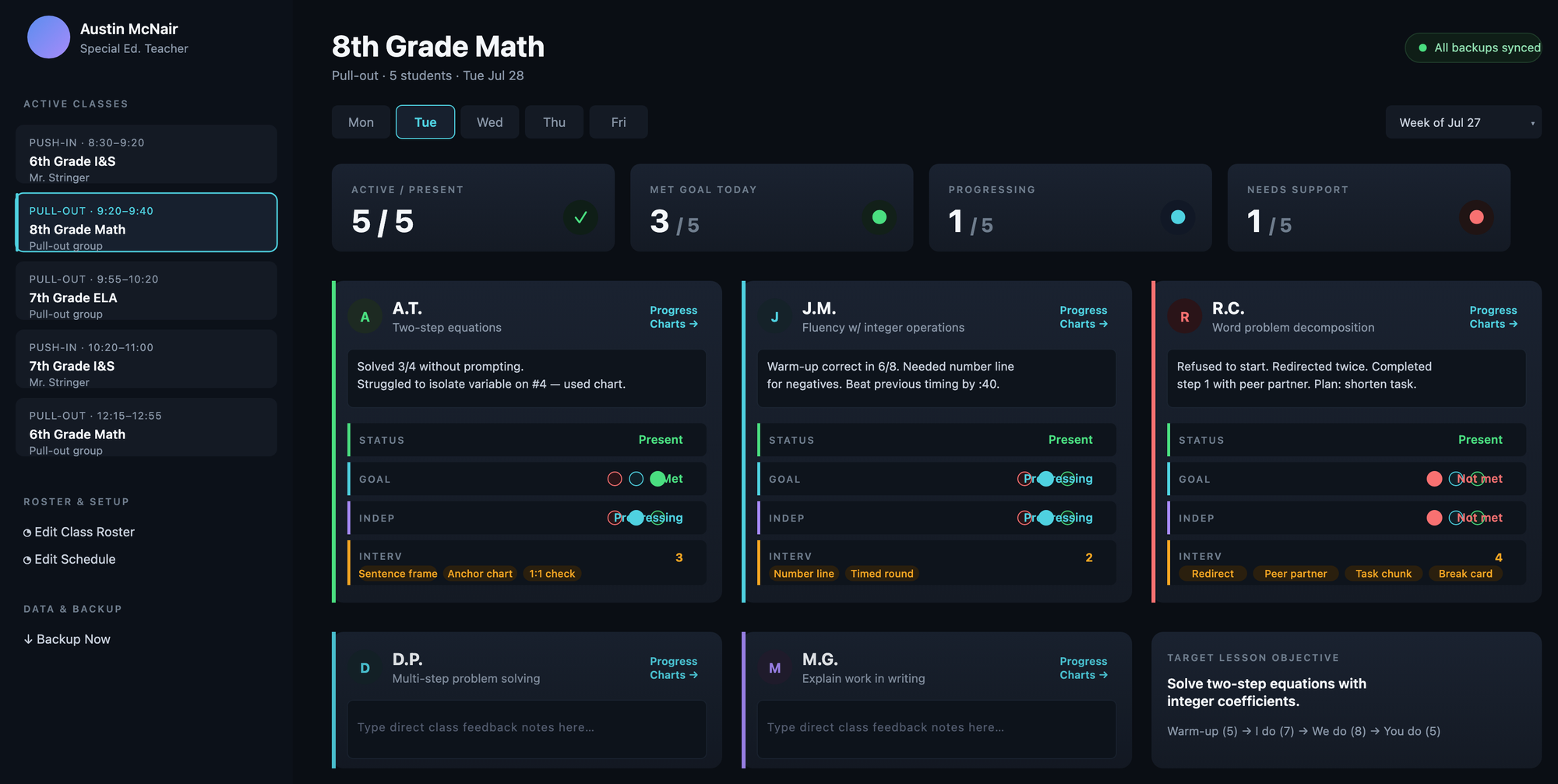Open 6th Grade I&S push-in class

point(146,154)
